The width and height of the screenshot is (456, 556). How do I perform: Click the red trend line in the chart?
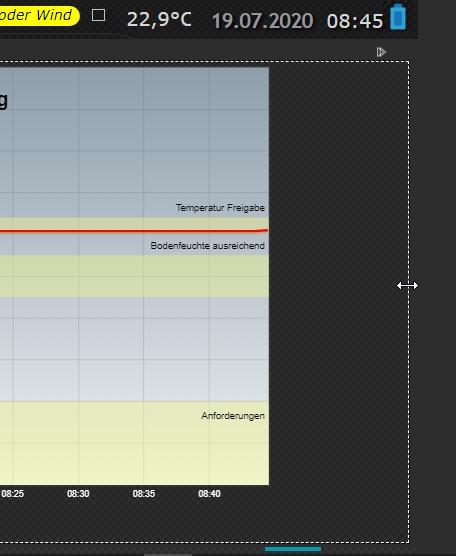[134, 231]
